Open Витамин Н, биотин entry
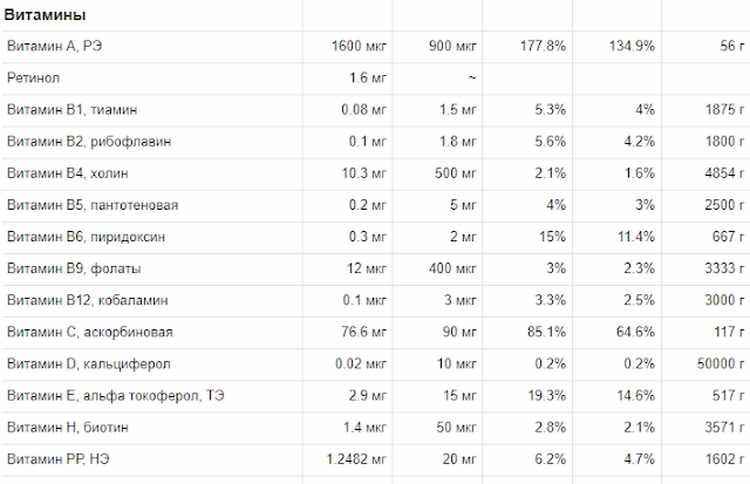 pyautogui.click(x=67, y=428)
